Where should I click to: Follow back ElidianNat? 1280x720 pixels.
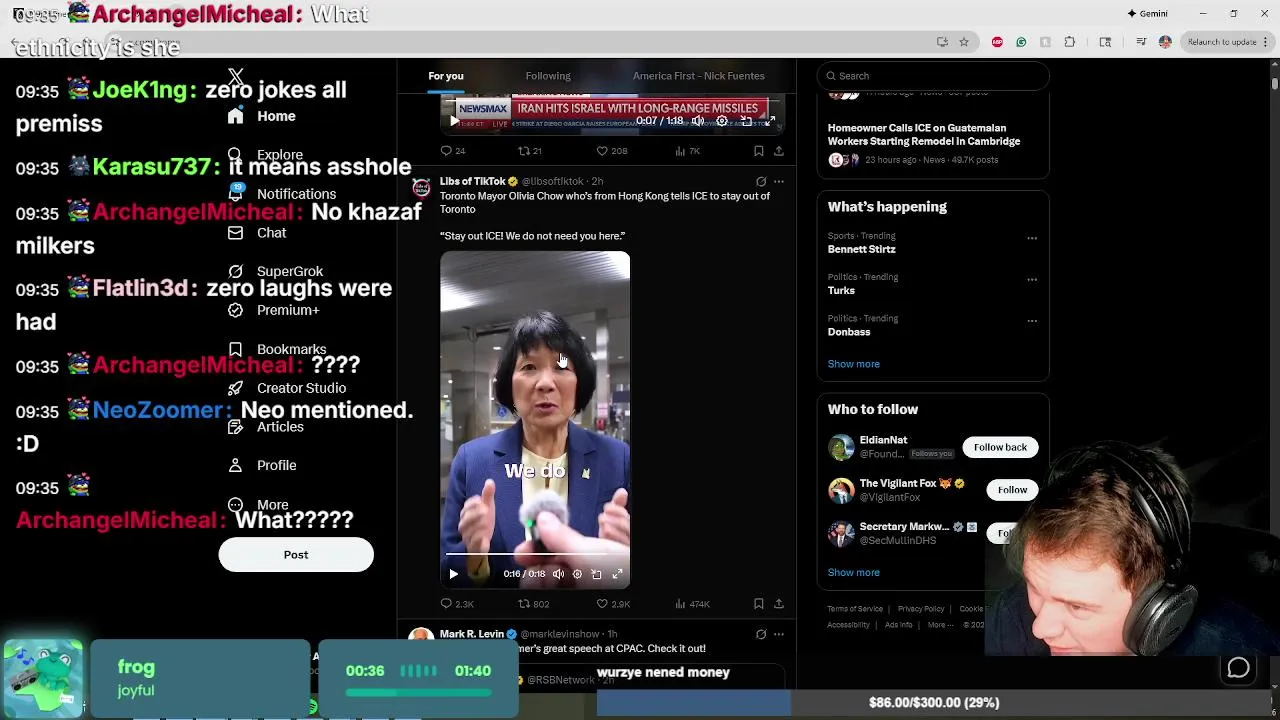coord(1000,447)
